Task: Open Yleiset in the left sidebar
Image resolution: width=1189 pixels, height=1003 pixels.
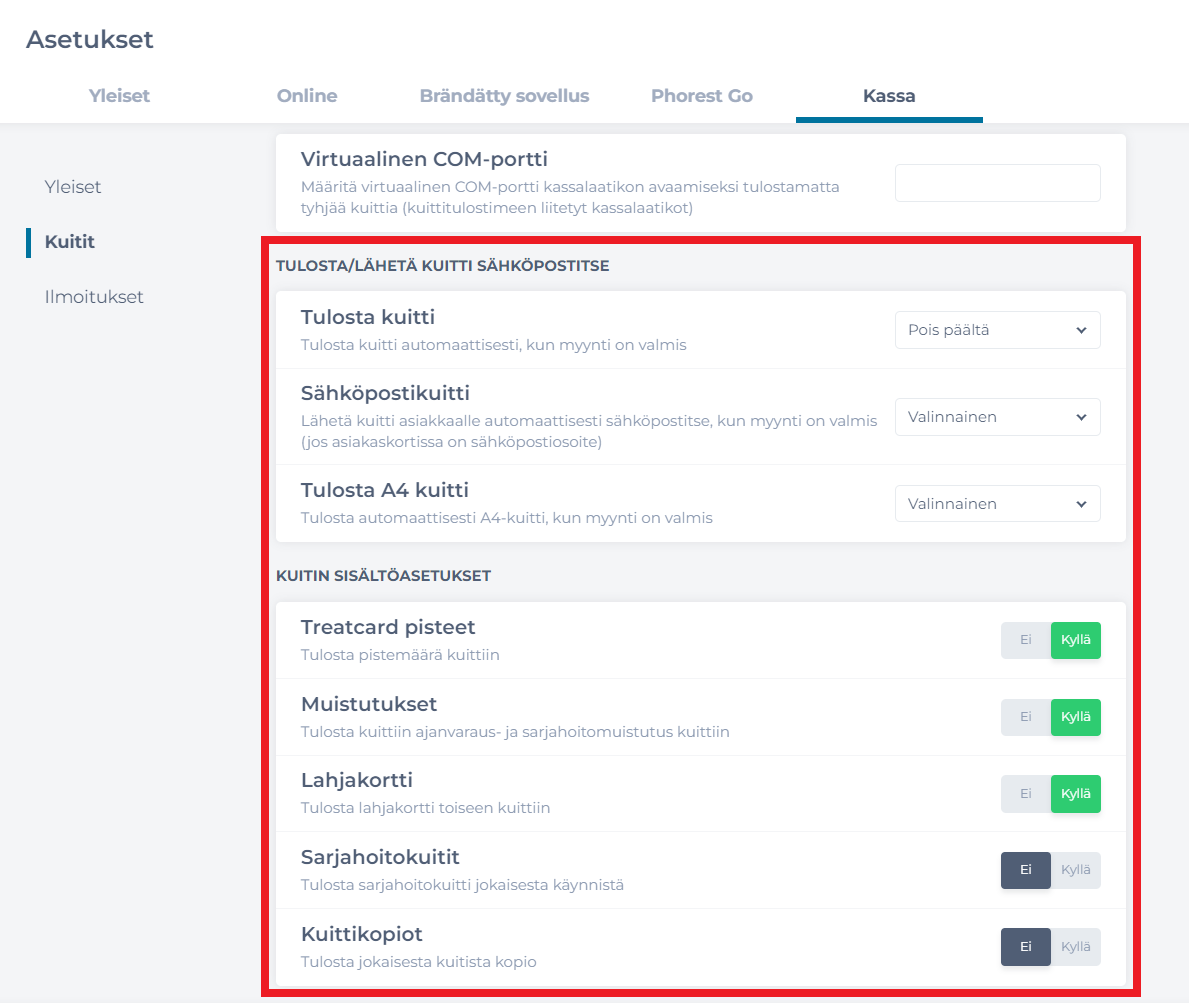Action: click(73, 187)
